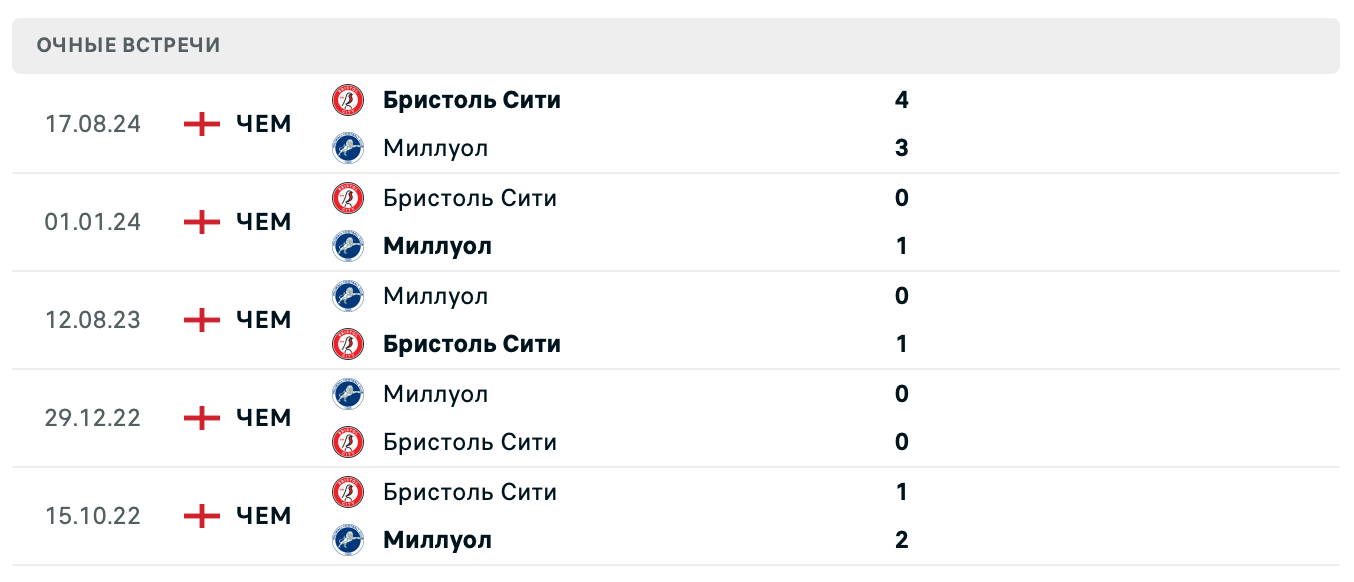Click the Millwall club logo from 17.08.24 match

(349, 148)
